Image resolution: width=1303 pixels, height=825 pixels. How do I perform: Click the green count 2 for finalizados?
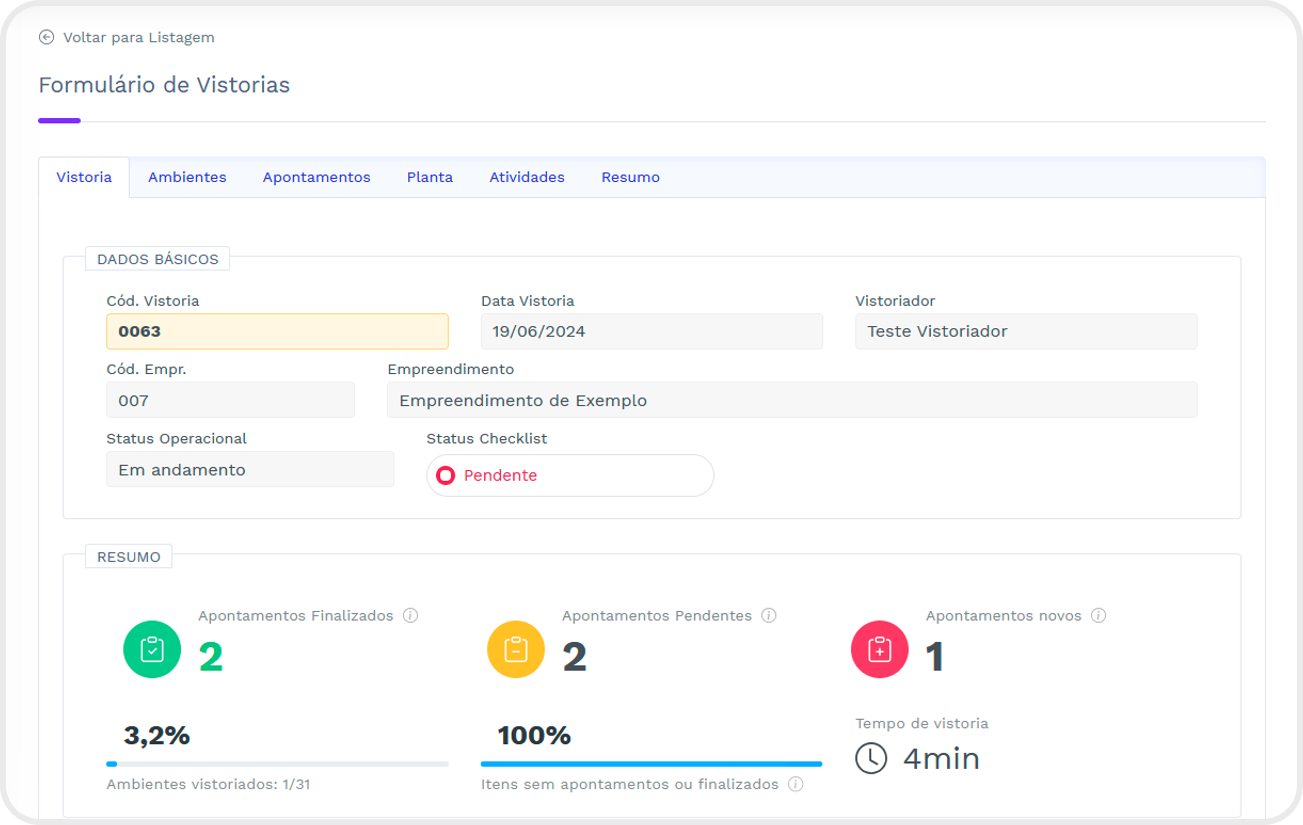pyautogui.click(x=211, y=657)
